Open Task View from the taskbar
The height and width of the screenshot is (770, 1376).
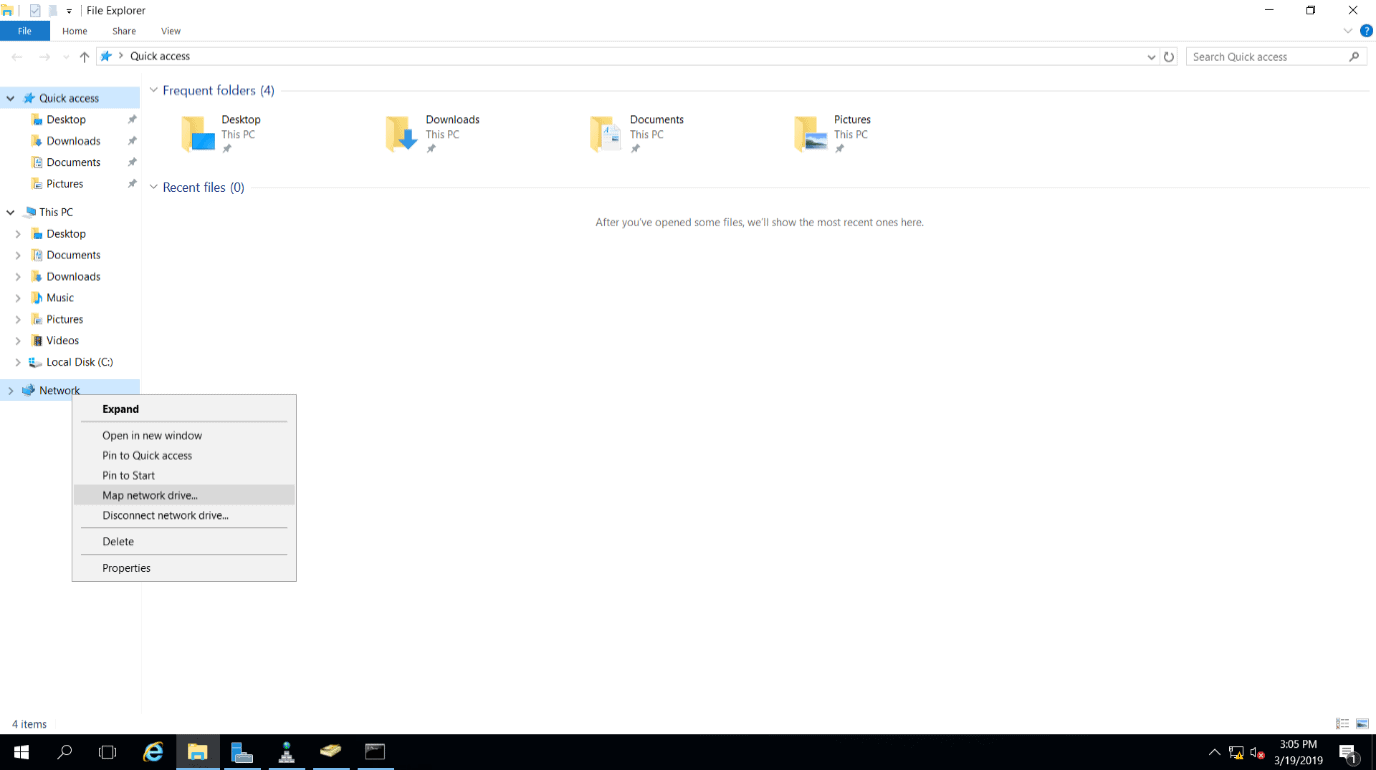point(108,752)
